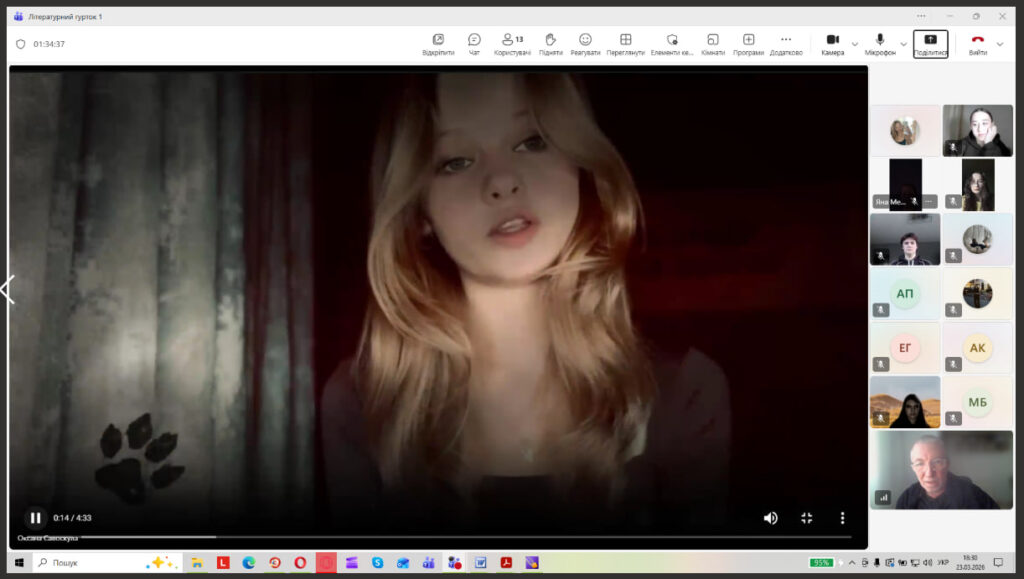Open the Програми apps icon
Screen dimensions: 1024x579
pos(748,40)
